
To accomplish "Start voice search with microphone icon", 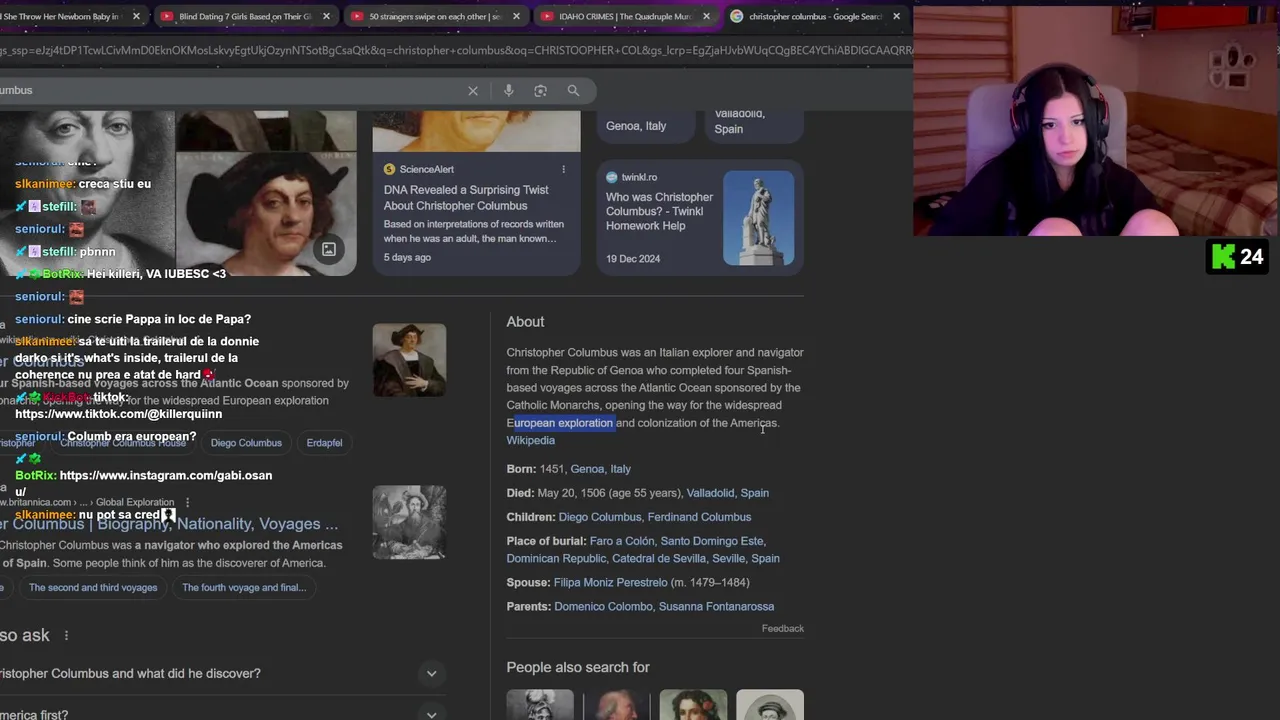I will click(x=508, y=91).
